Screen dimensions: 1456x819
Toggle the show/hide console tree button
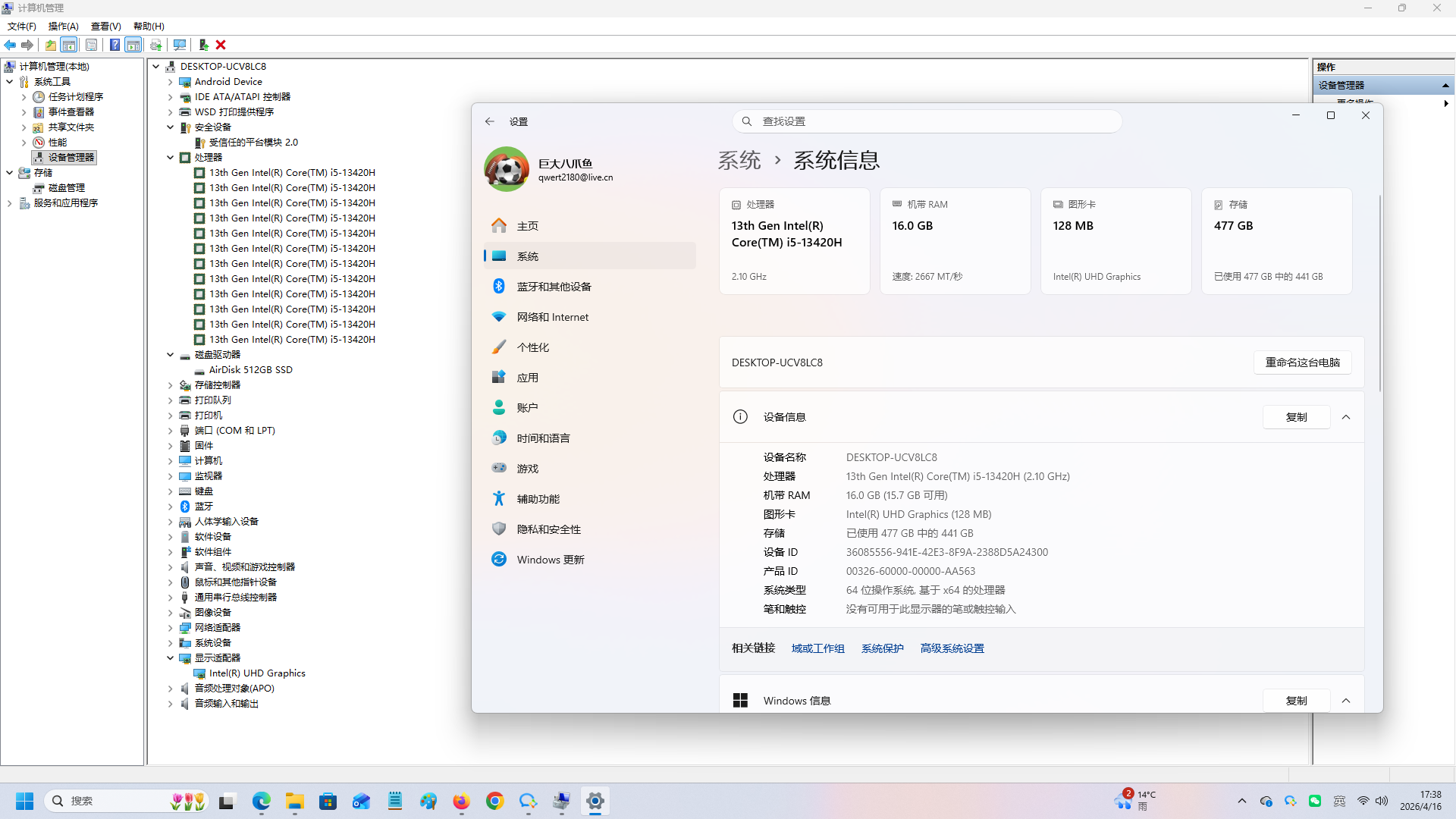[x=69, y=45]
